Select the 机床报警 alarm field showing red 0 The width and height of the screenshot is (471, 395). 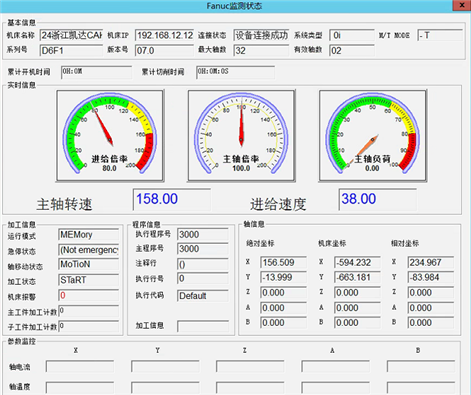(x=89, y=295)
